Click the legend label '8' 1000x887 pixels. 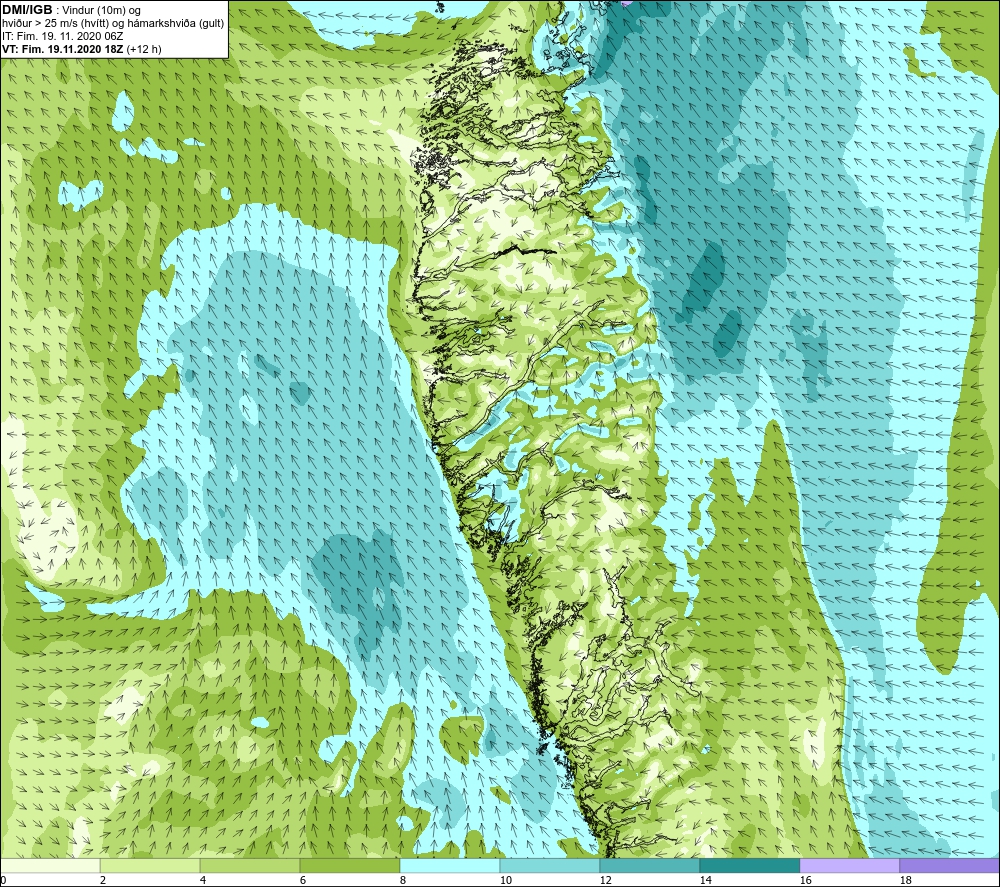click(x=402, y=880)
